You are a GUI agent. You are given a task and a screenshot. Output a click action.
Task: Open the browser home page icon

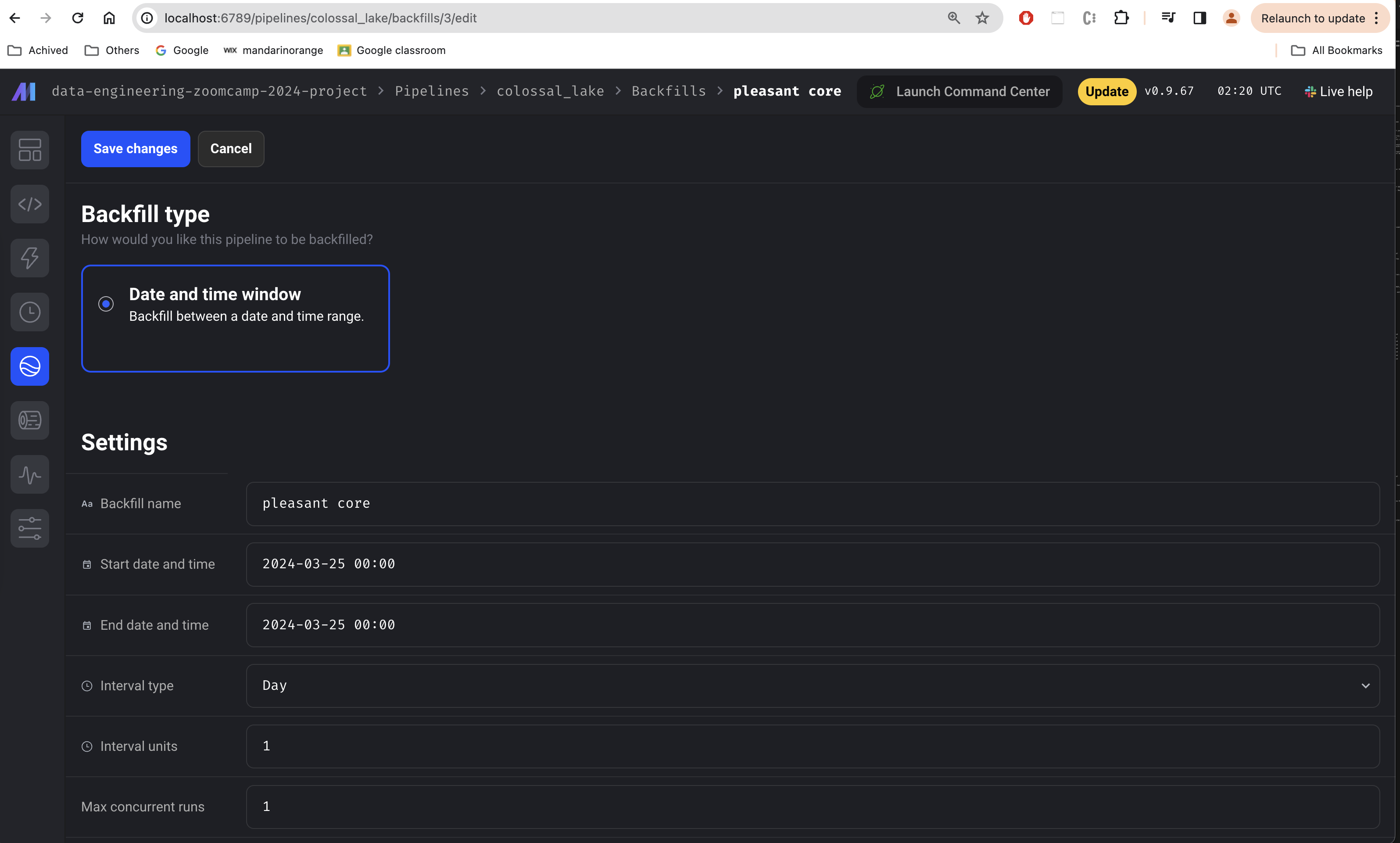click(109, 18)
